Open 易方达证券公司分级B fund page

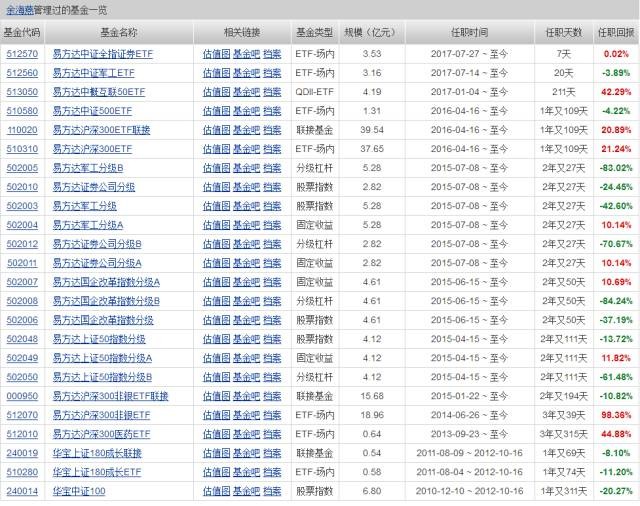pyautogui.click(x=97, y=244)
